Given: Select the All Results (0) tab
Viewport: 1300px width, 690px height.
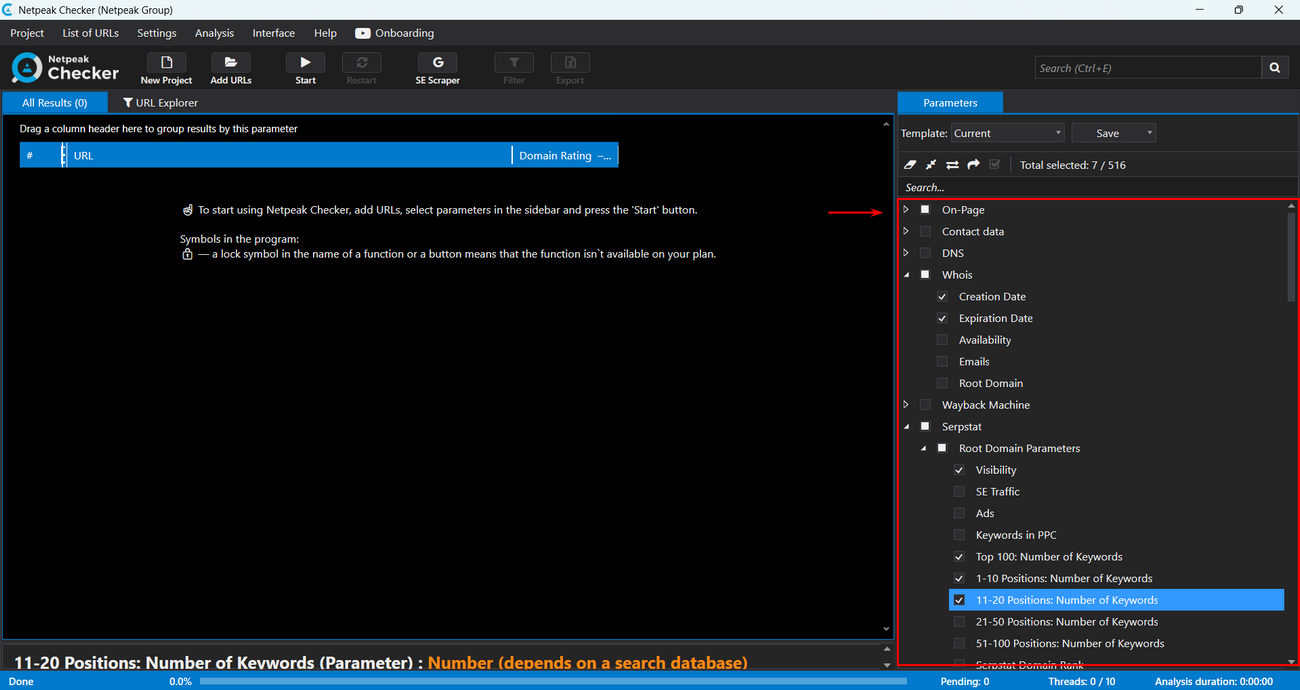Looking at the screenshot, I should click(x=55, y=102).
